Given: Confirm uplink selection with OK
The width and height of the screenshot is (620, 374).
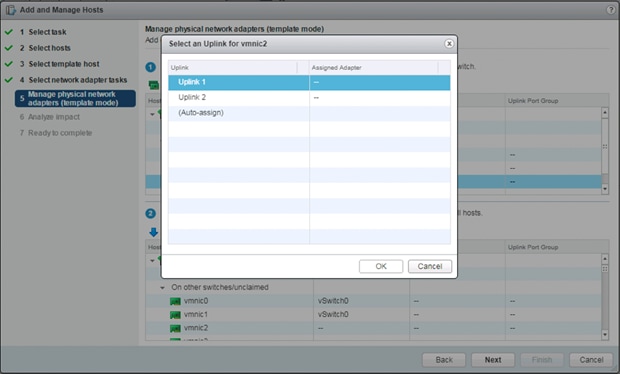Looking at the screenshot, I should tap(381, 266).
